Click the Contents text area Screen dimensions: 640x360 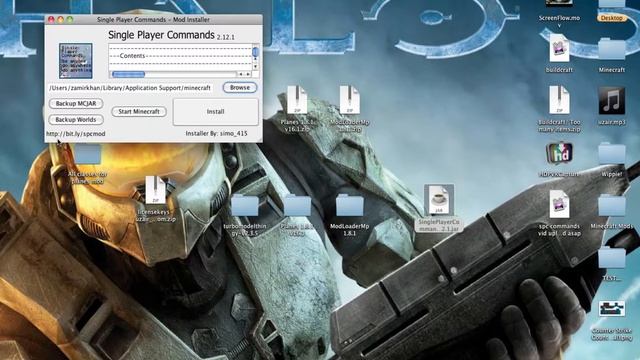click(180, 57)
